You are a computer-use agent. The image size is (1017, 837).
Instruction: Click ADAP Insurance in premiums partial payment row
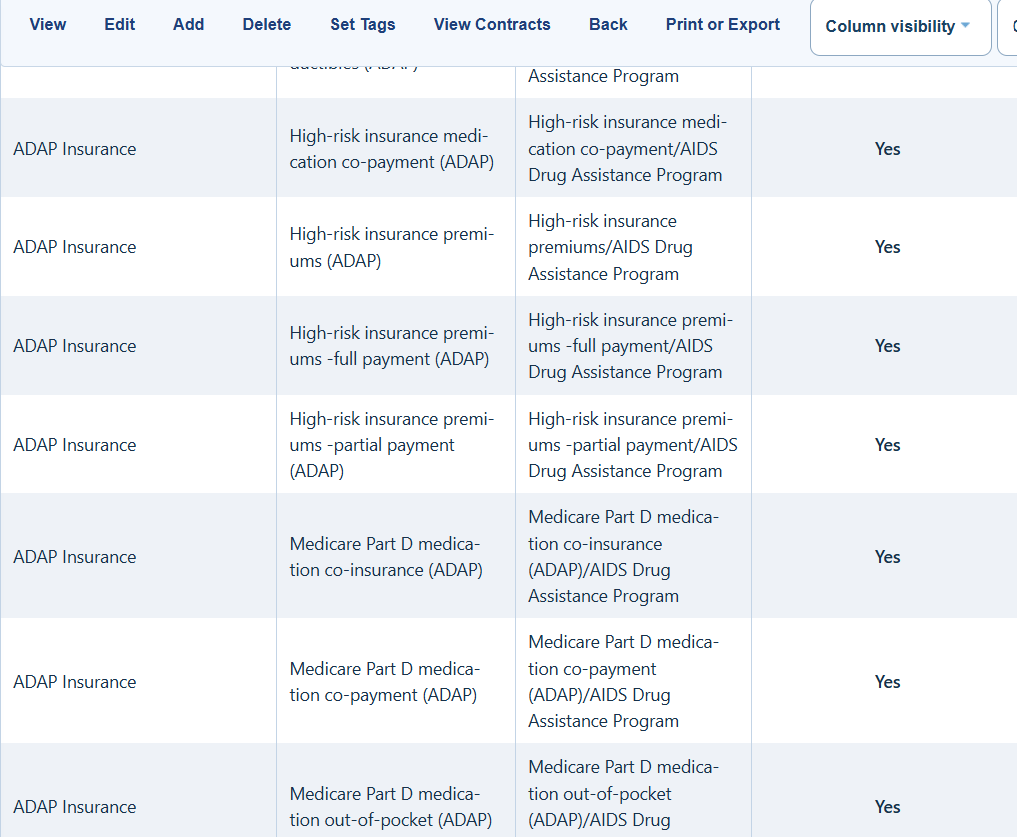pos(75,445)
